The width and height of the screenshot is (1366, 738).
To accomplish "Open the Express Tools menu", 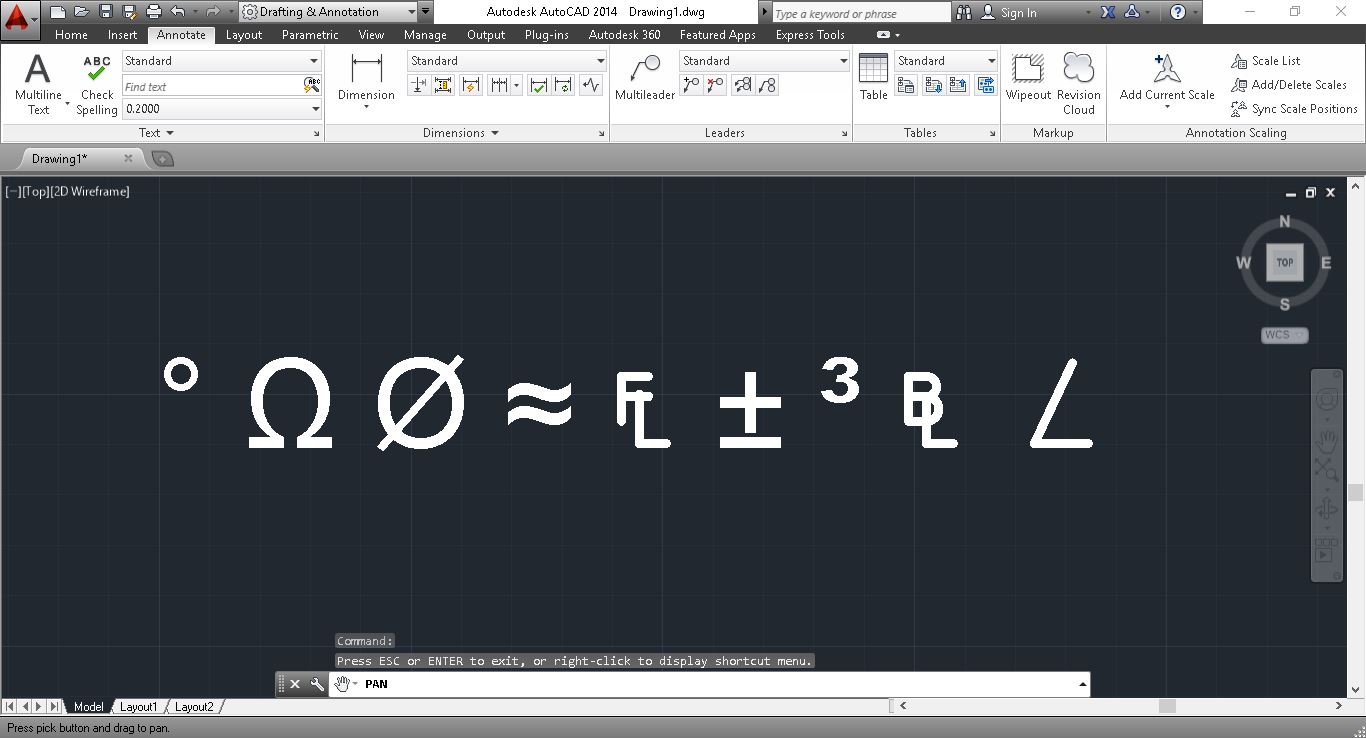I will tap(810, 34).
